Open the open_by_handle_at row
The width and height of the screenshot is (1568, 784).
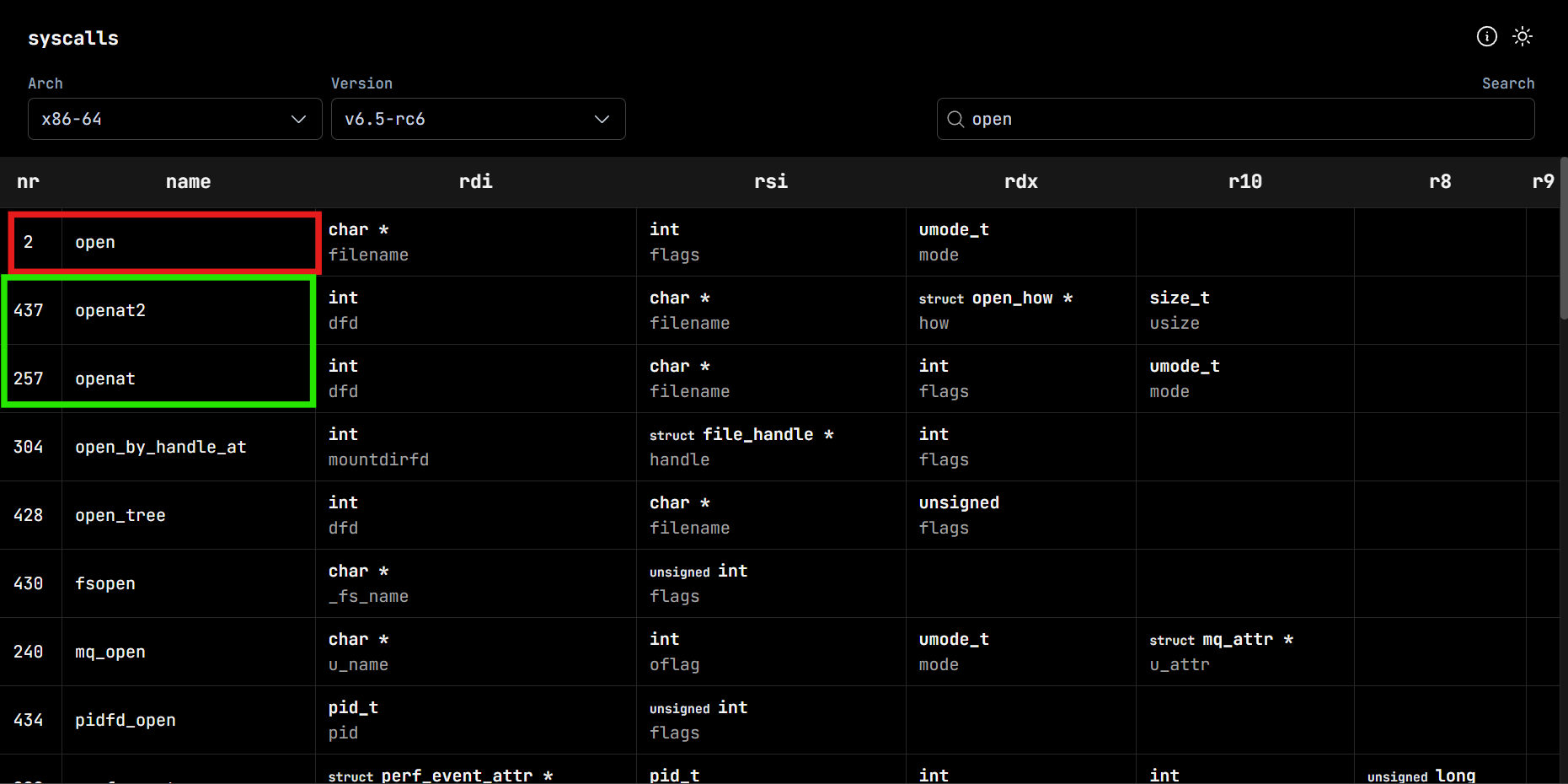[x=160, y=448]
